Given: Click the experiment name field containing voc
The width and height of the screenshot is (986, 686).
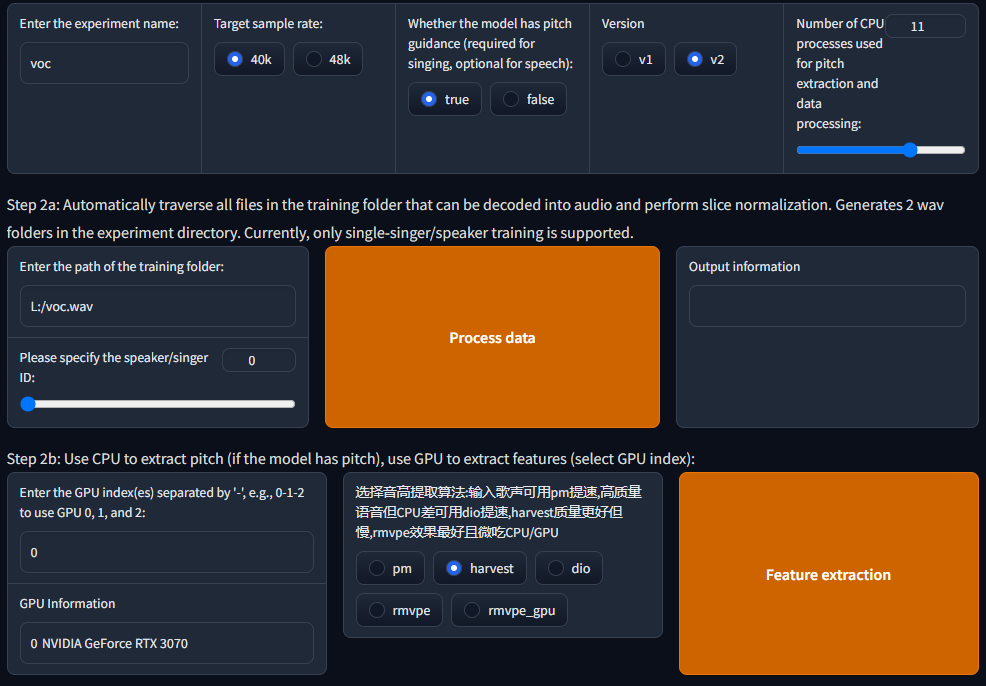Looking at the screenshot, I should click(104, 63).
